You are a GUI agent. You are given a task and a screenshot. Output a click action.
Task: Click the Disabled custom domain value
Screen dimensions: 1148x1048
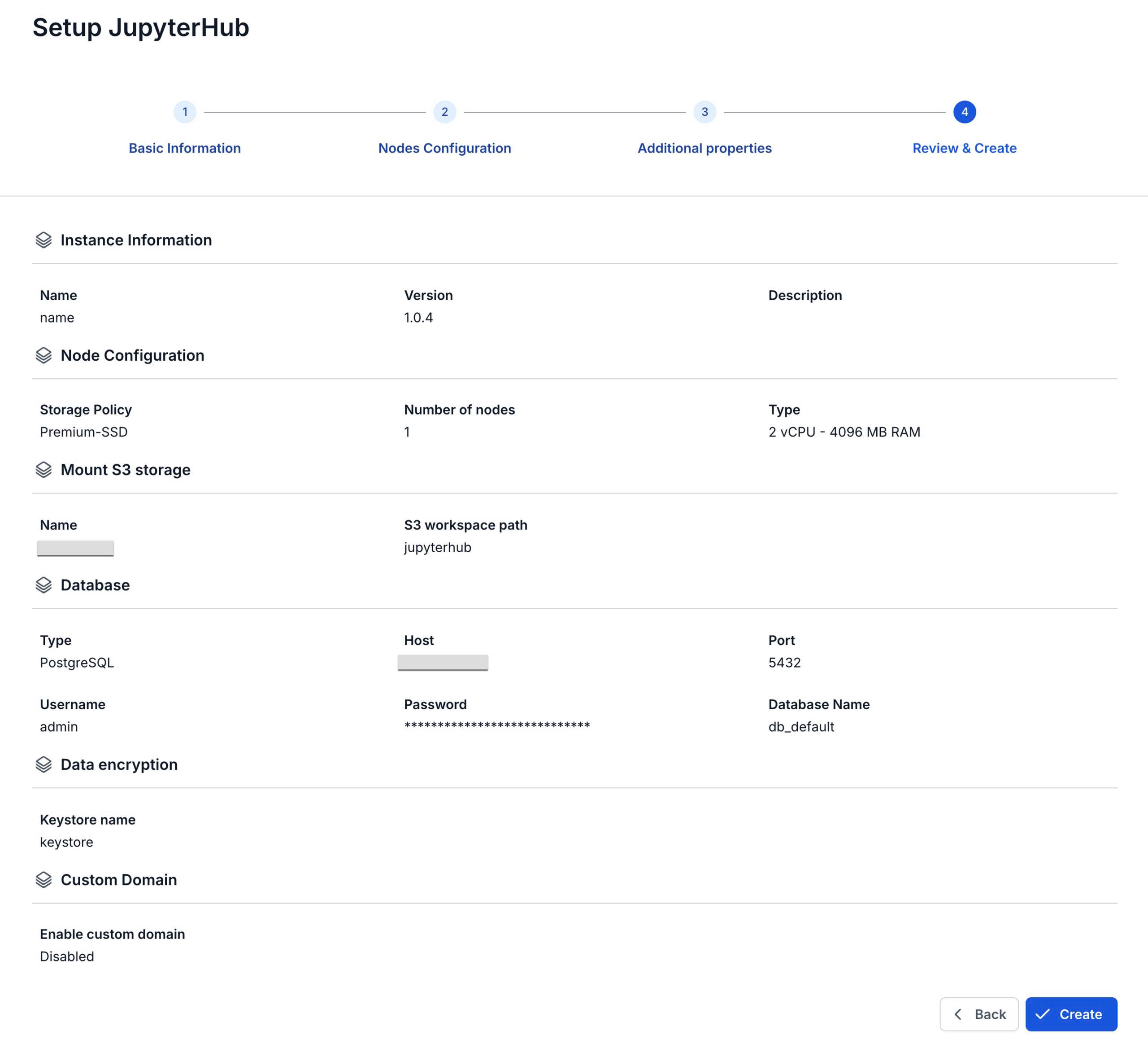pos(67,957)
